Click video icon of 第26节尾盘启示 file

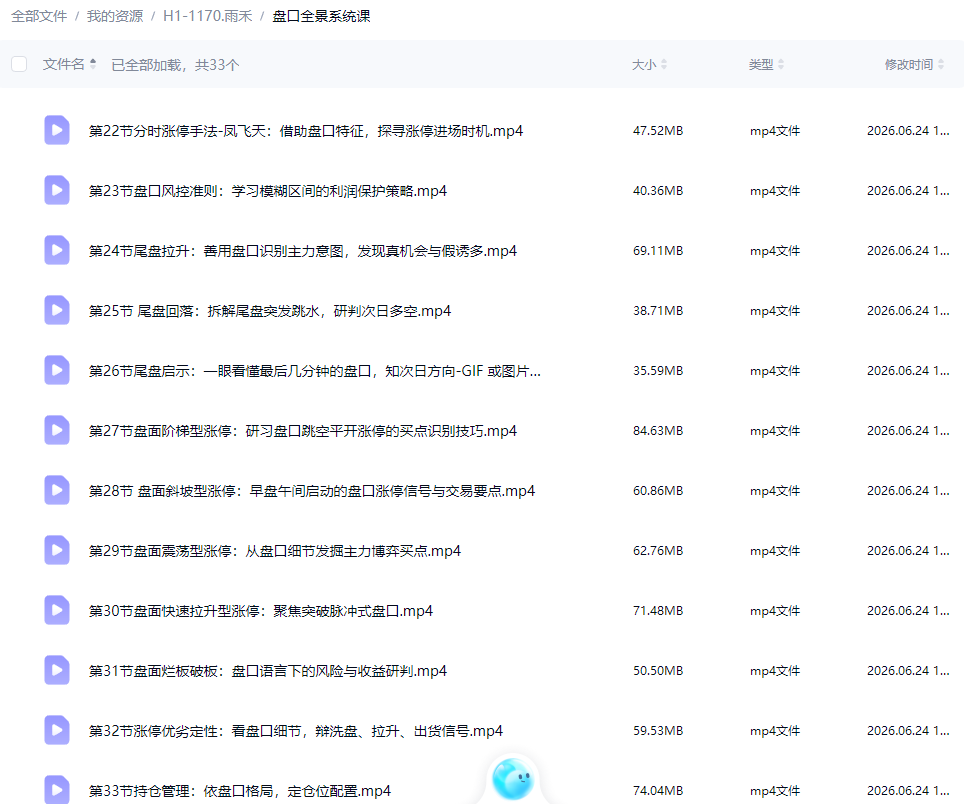[x=57, y=371]
